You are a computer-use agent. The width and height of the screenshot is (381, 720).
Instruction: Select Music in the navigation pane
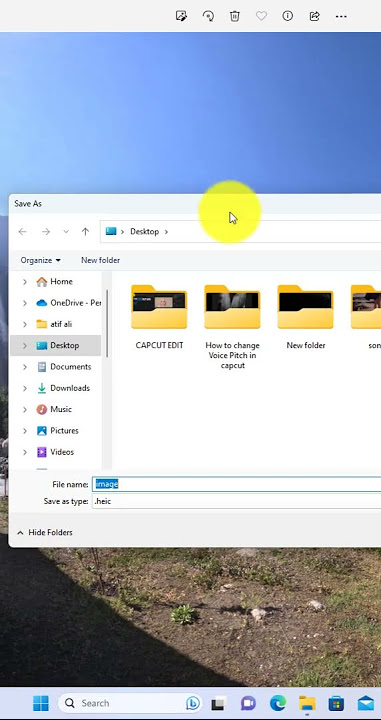point(55,409)
